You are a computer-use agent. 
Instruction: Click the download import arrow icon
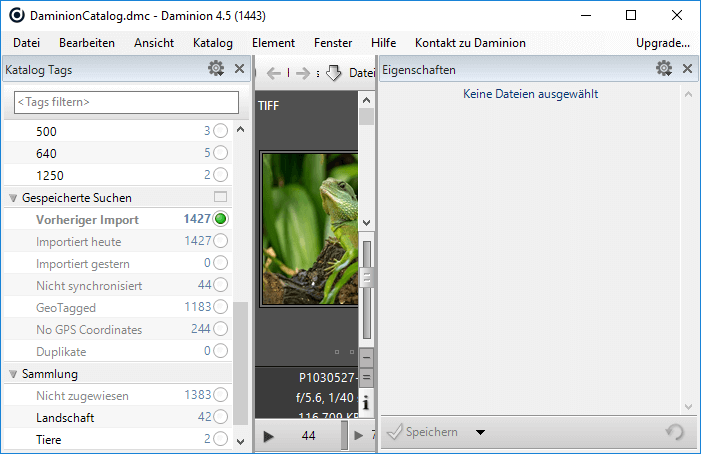(x=334, y=73)
